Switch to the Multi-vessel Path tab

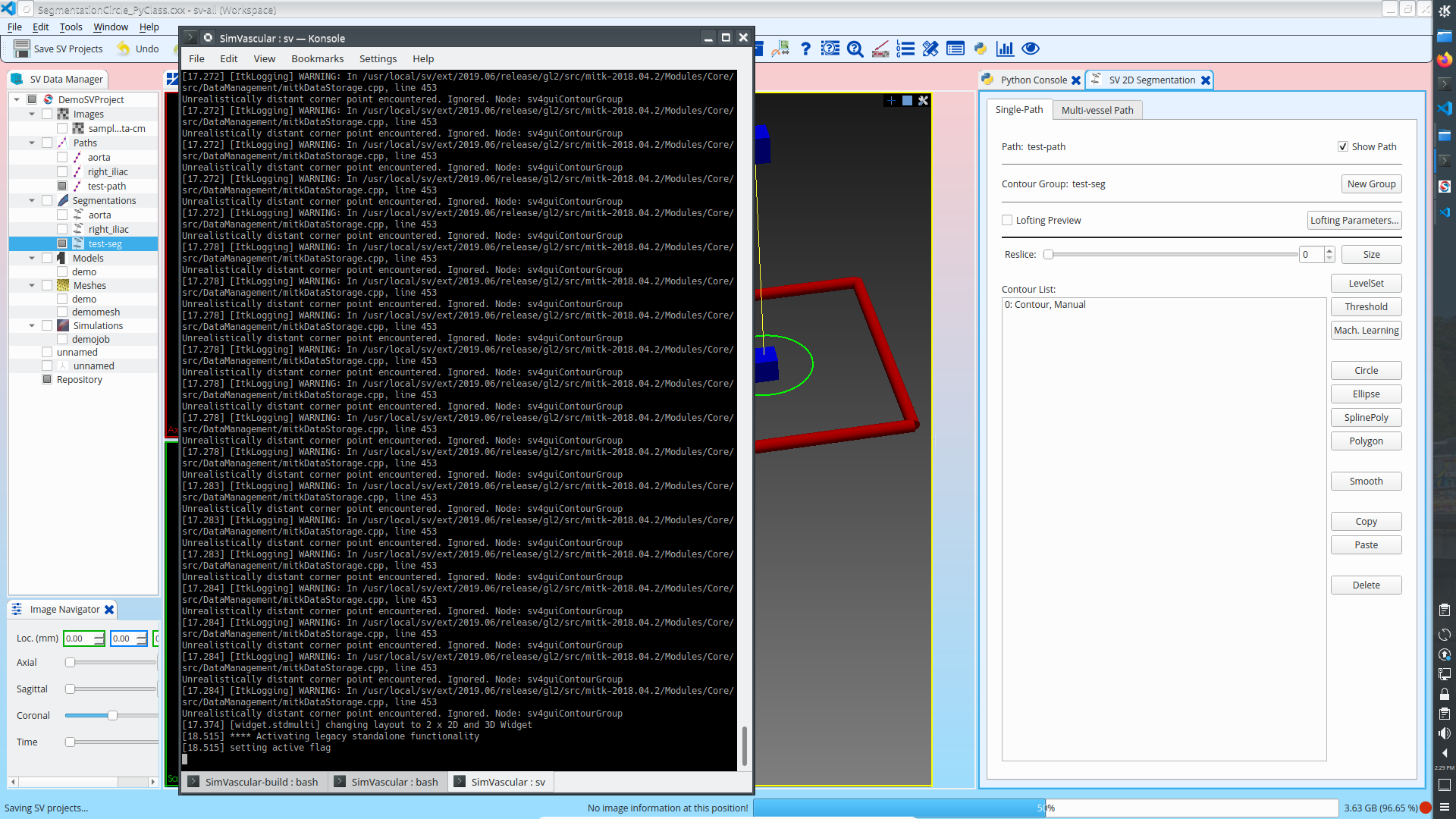[x=1097, y=109]
